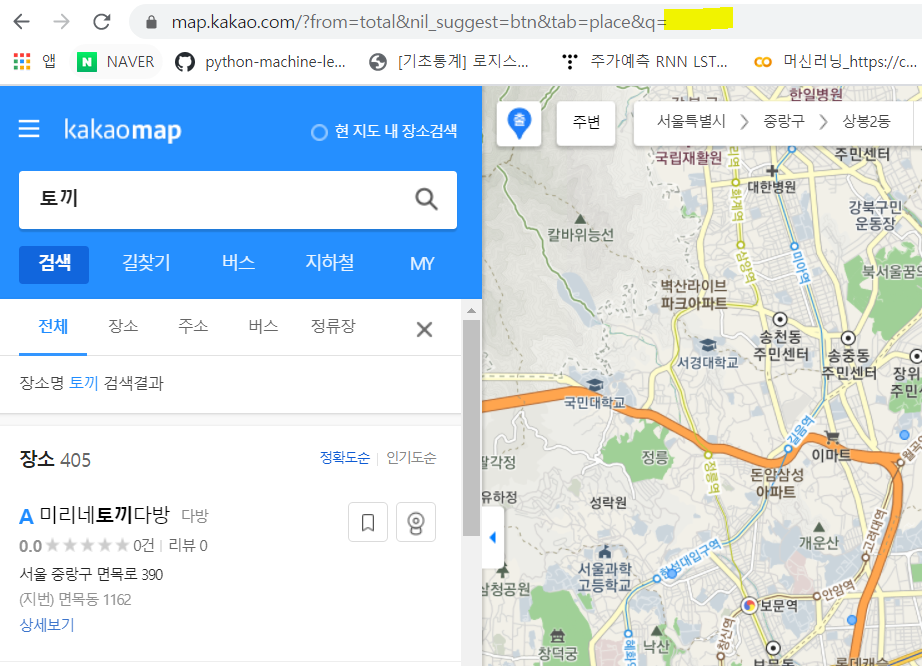Click the 돈암삼성 아파트 label
Image resolution: width=922 pixels, height=666 pixels.
[776, 483]
